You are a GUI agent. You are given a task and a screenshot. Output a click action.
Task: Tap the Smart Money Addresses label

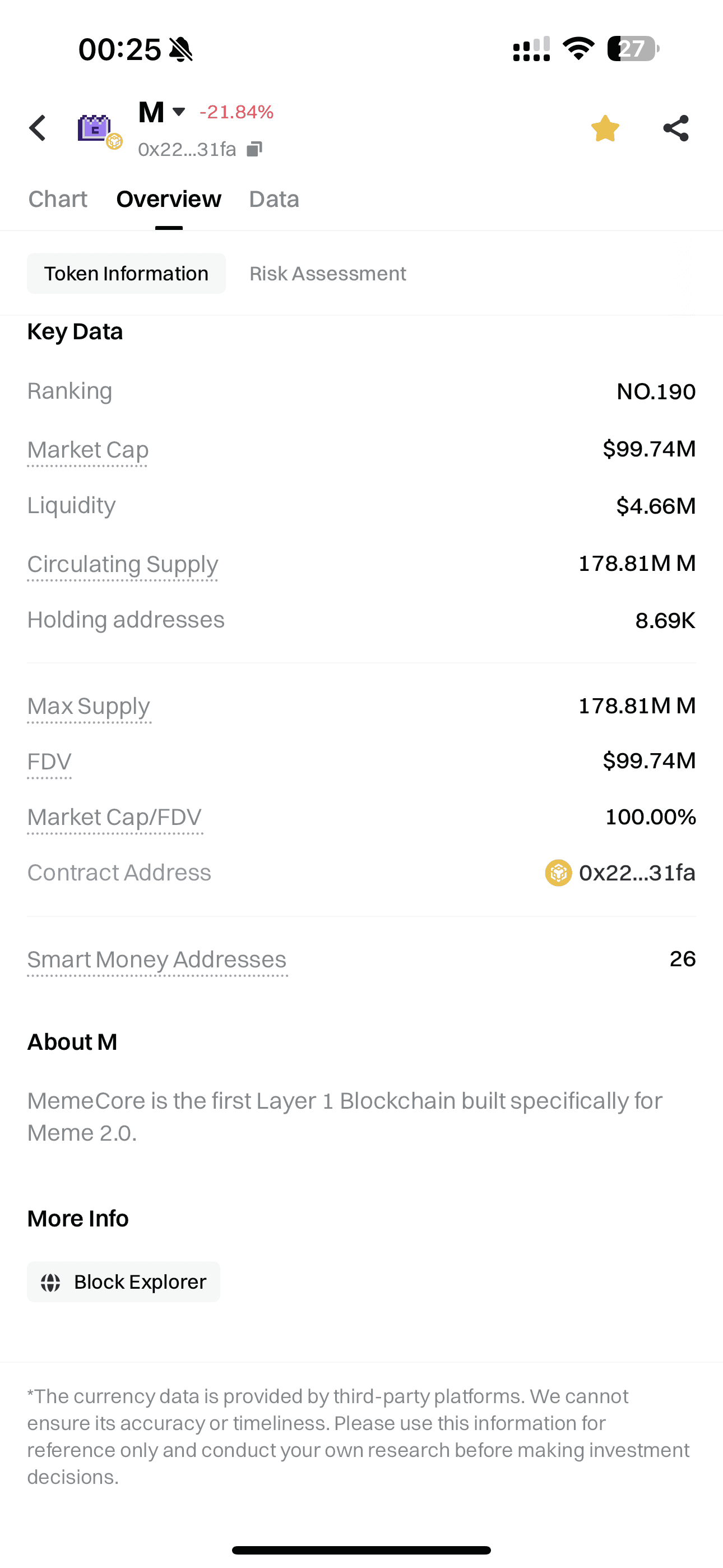(x=156, y=960)
